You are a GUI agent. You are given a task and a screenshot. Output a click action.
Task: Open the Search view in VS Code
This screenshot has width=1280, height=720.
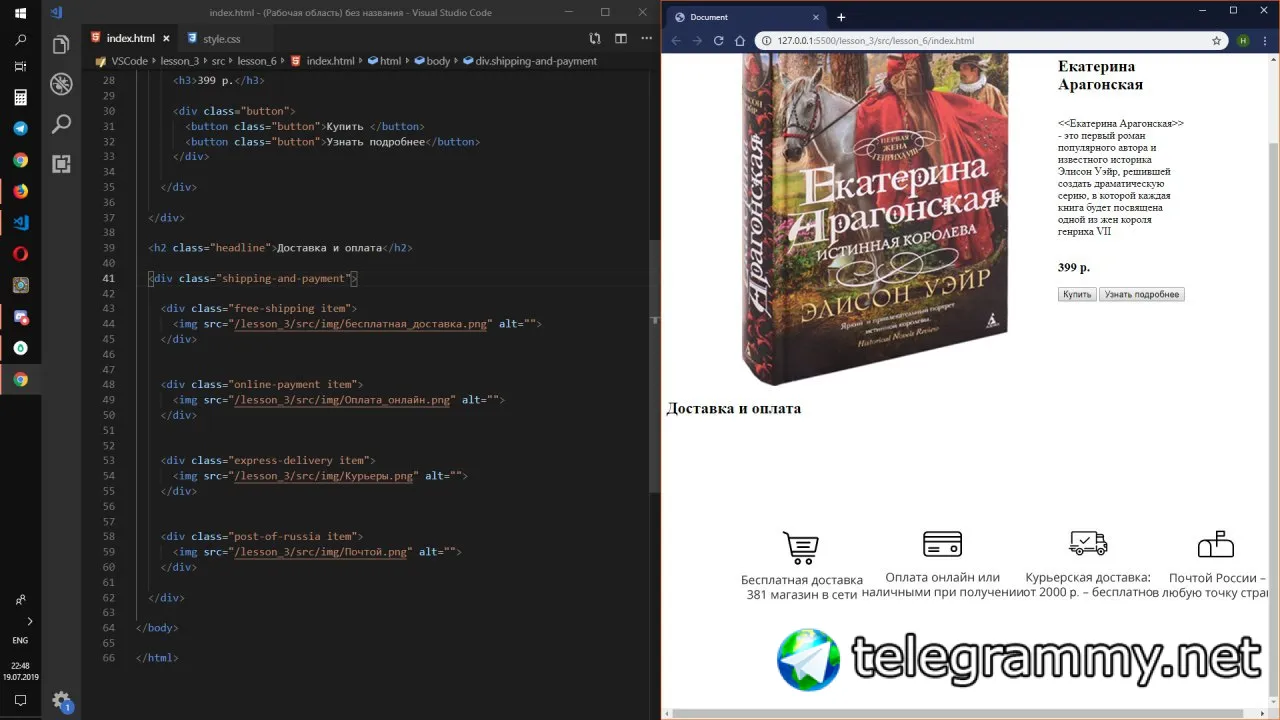click(x=61, y=124)
